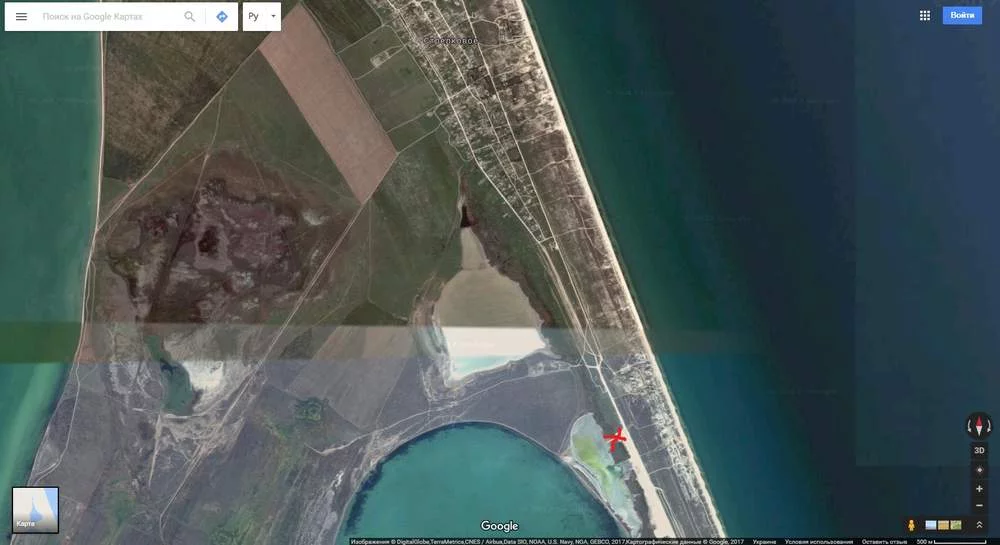Image resolution: width=1000 pixels, height=545 pixels.
Task: Show my current location
Action: tap(979, 470)
